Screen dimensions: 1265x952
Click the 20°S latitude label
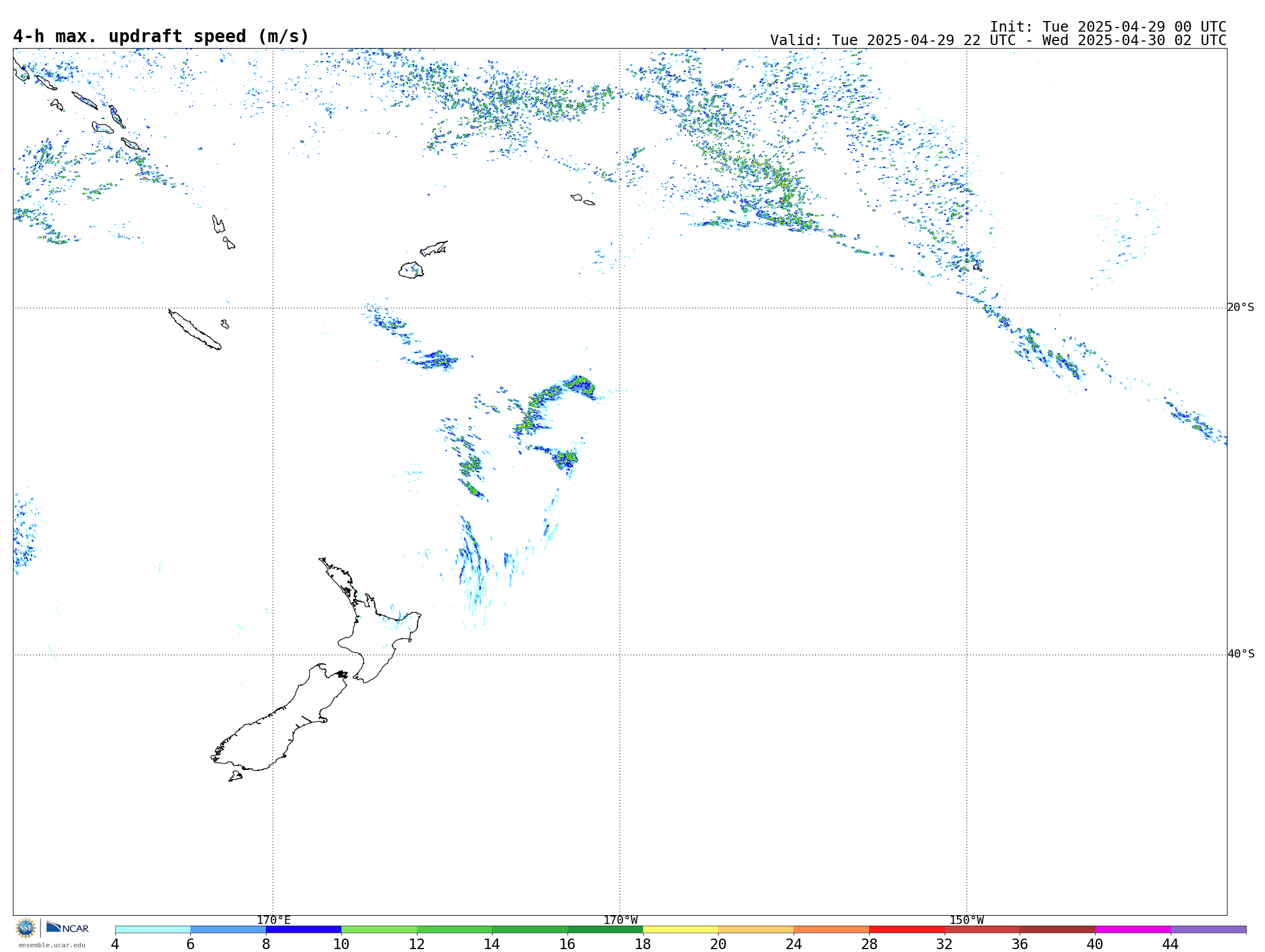pyautogui.click(x=1240, y=307)
